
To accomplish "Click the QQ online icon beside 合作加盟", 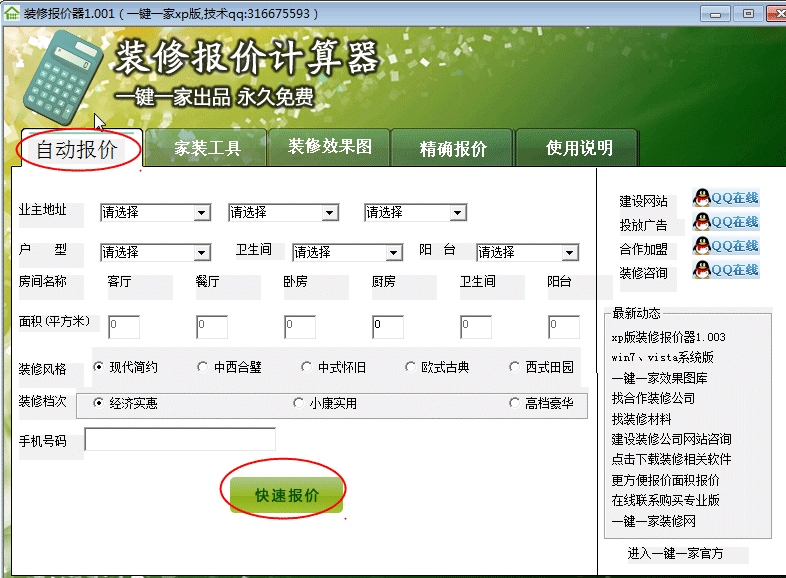I will (x=726, y=246).
